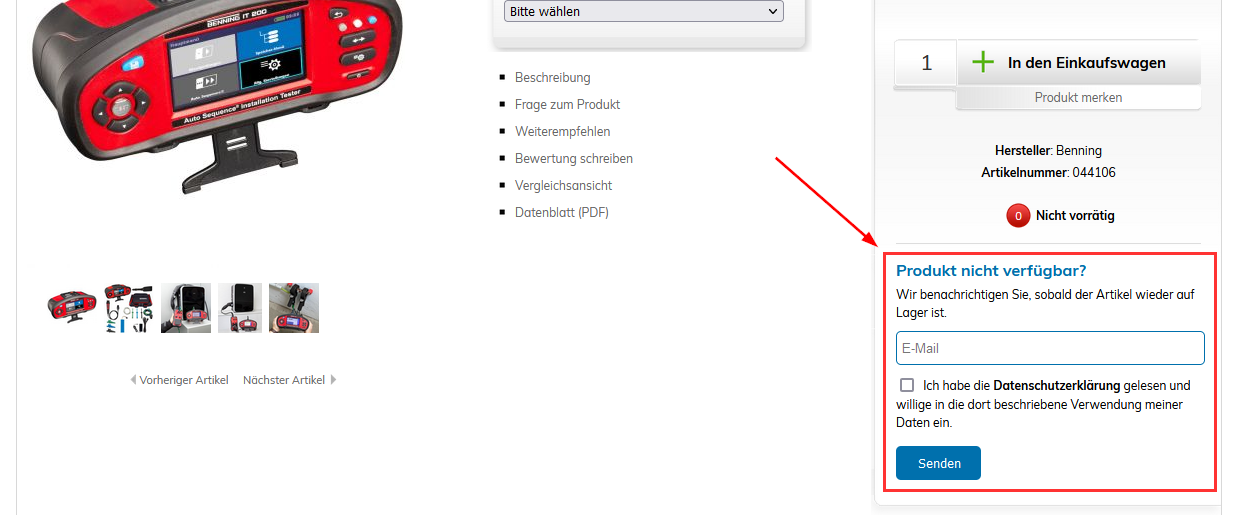1235x515 pixels.
Task: Open the Datenblatt (PDF) link
Action: [562, 212]
